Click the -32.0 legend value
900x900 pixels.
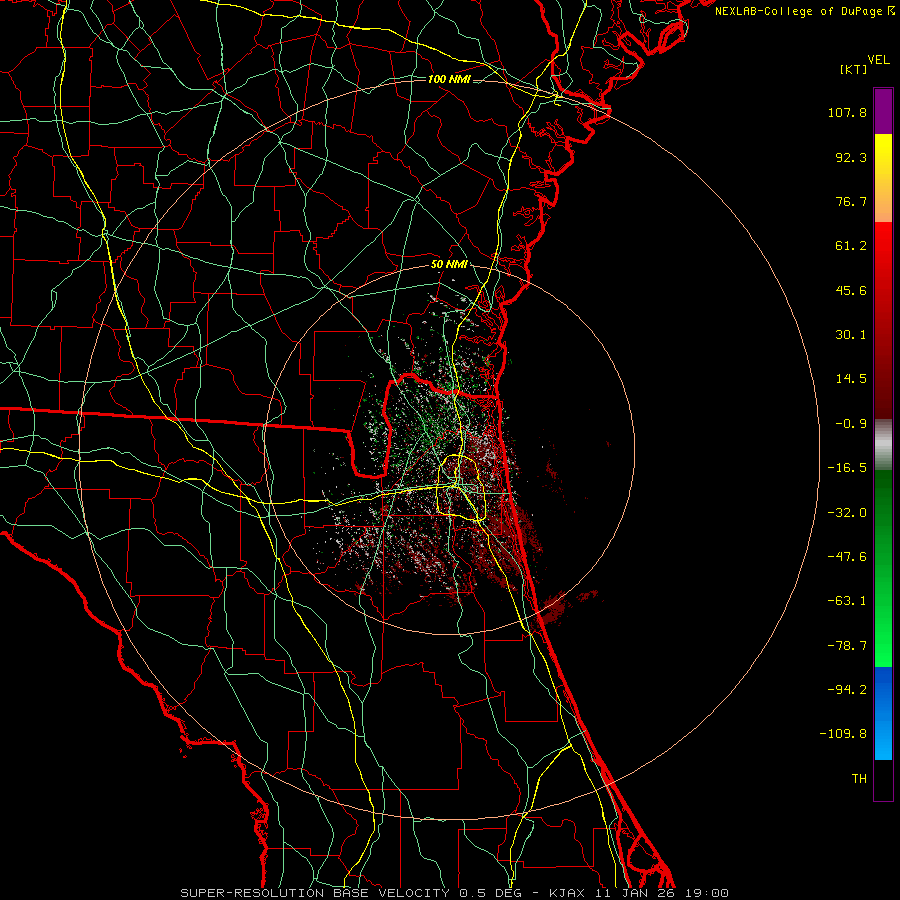[x=847, y=513]
